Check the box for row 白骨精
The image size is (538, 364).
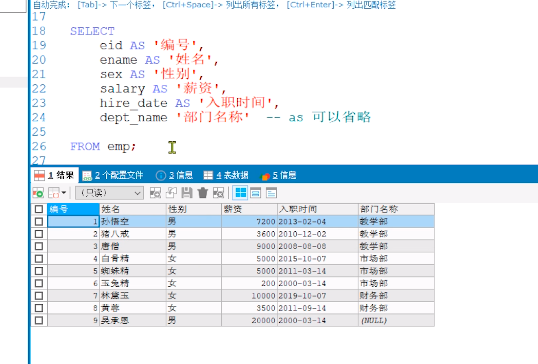[39, 259]
